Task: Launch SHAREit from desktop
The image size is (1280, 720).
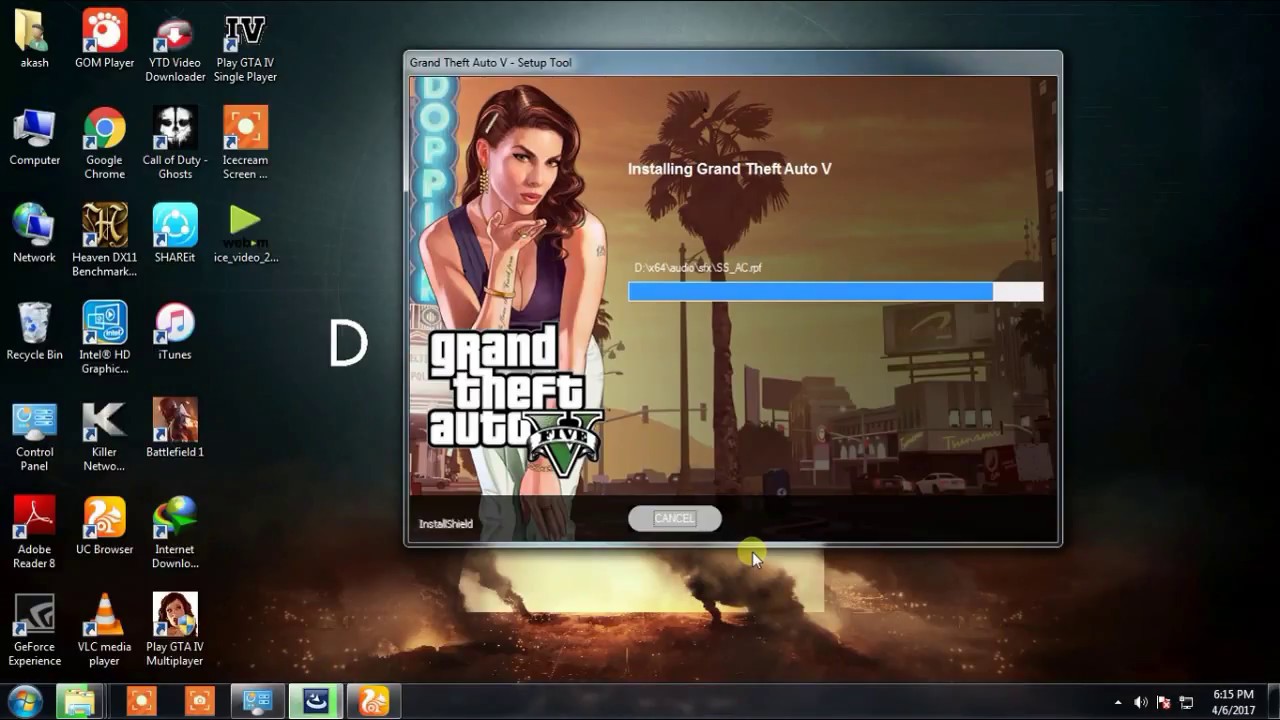Action: (175, 234)
